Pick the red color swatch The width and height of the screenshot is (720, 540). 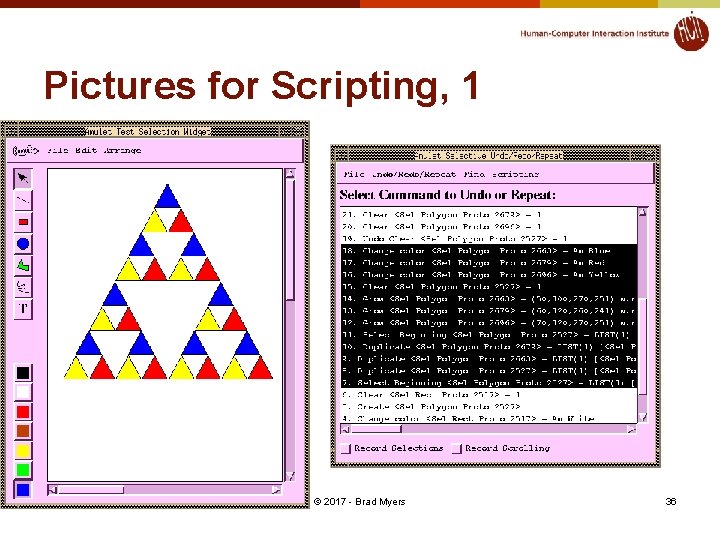tap(23, 411)
